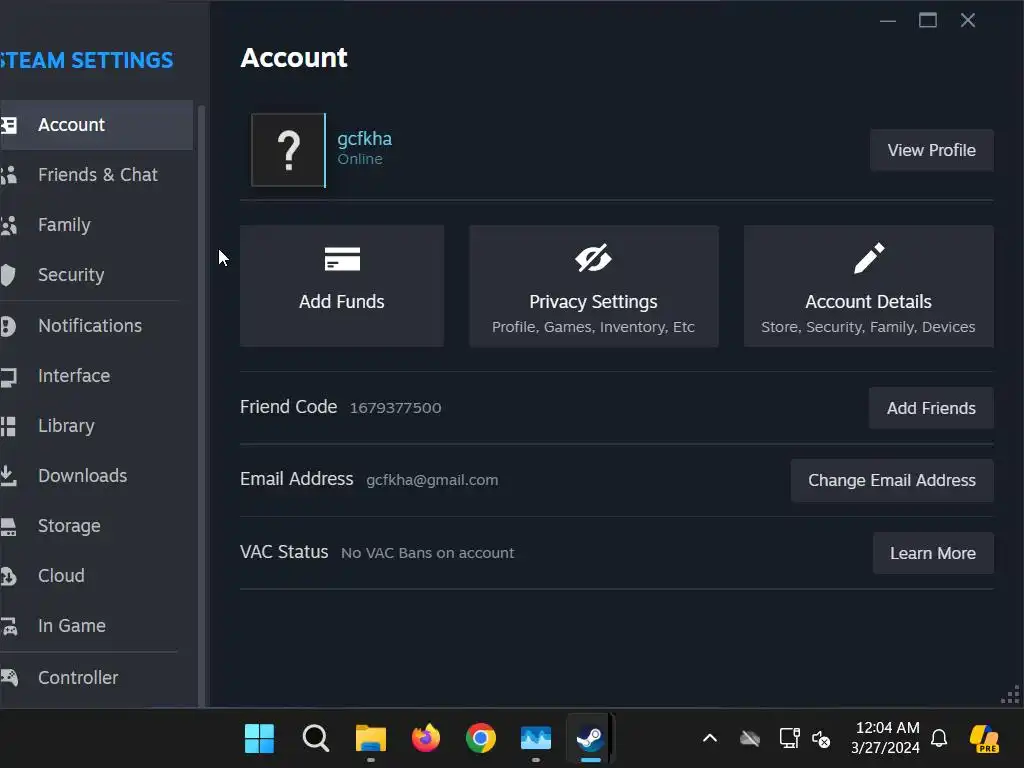This screenshot has height=768, width=1024.
Task: Click the gcfkha username link
Action: pyautogui.click(x=364, y=139)
